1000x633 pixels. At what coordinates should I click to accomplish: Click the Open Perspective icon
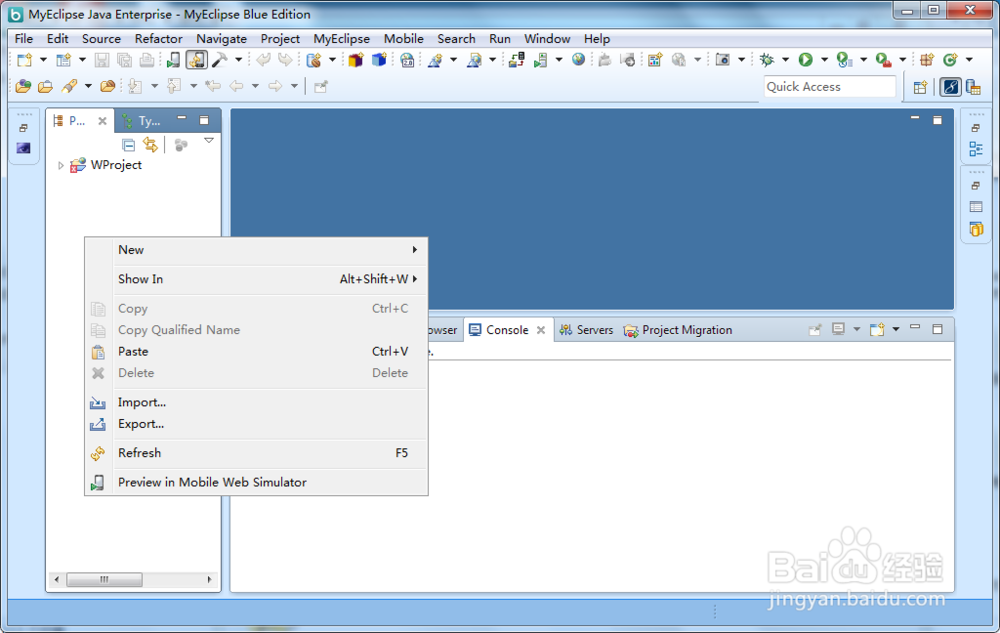(x=920, y=87)
